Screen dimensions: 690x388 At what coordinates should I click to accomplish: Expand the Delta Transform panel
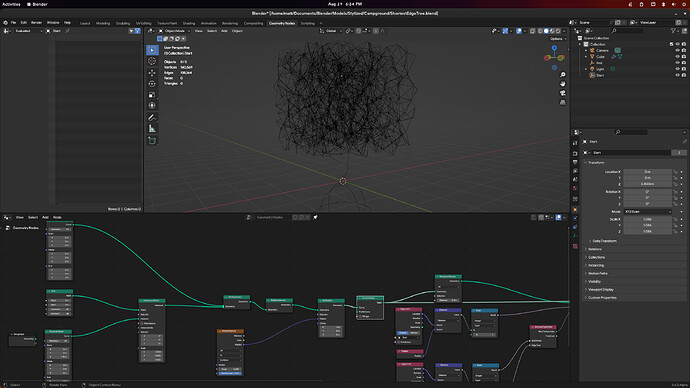click(604, 241)
